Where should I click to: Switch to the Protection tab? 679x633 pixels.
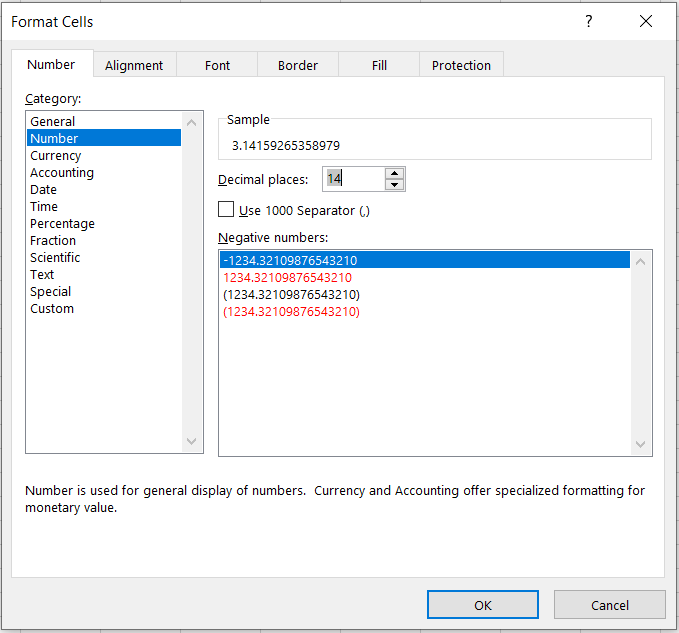[461, 65]
